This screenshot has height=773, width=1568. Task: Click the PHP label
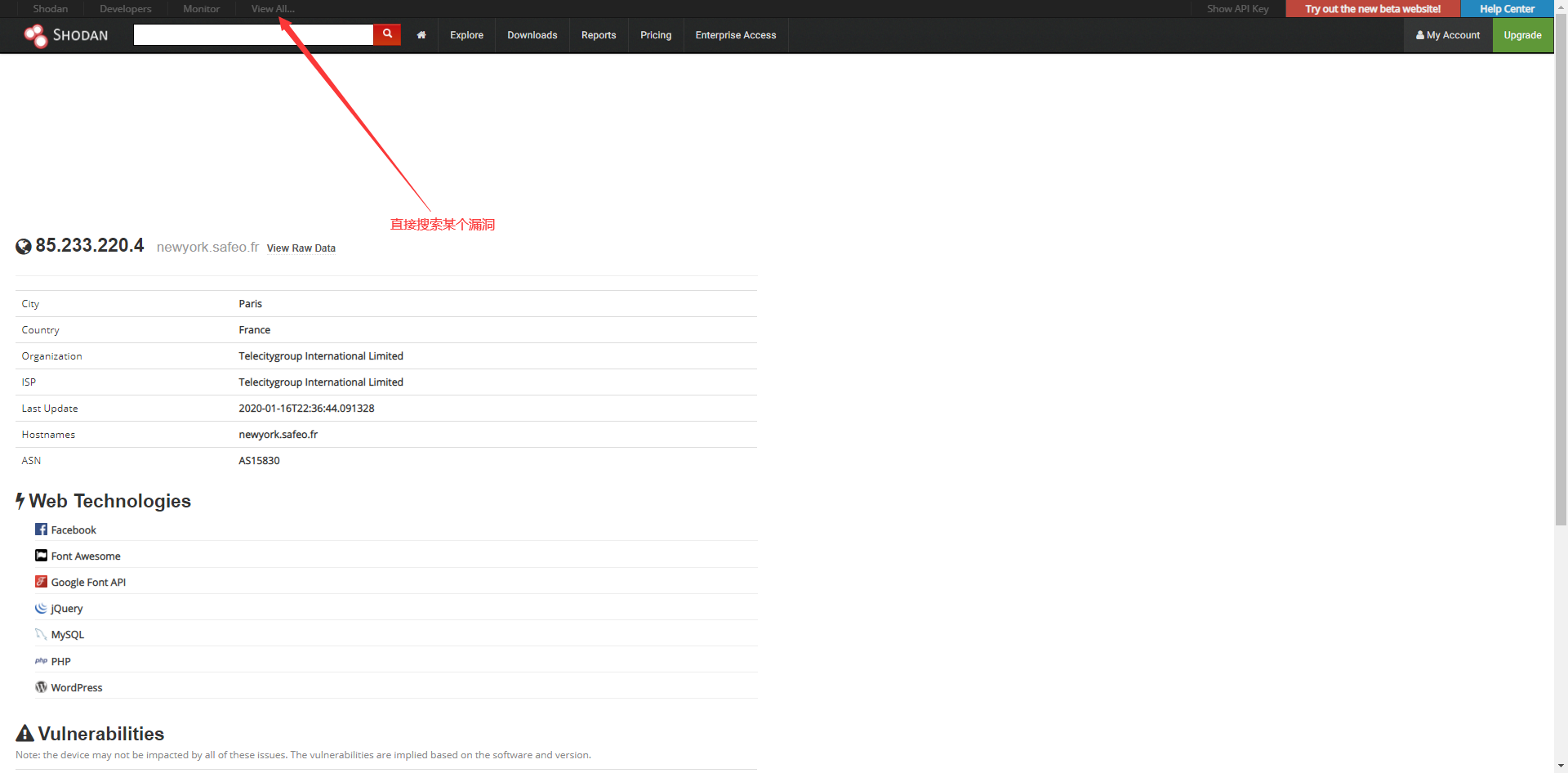pos(61,662)
